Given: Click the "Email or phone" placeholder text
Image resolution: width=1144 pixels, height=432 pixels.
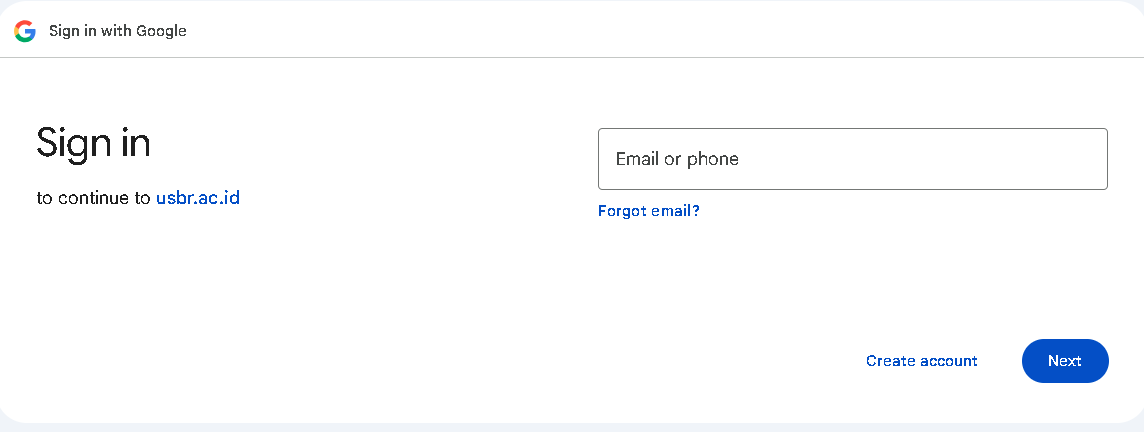Looking at the screenshot, I should tap(677, 159).
